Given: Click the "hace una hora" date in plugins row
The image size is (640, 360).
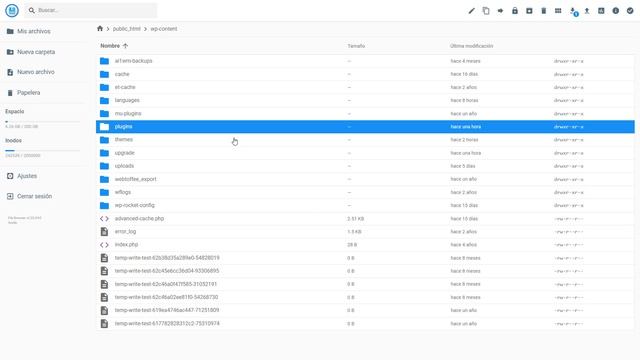Looking at the screenshot, I should tap(466, 127).
